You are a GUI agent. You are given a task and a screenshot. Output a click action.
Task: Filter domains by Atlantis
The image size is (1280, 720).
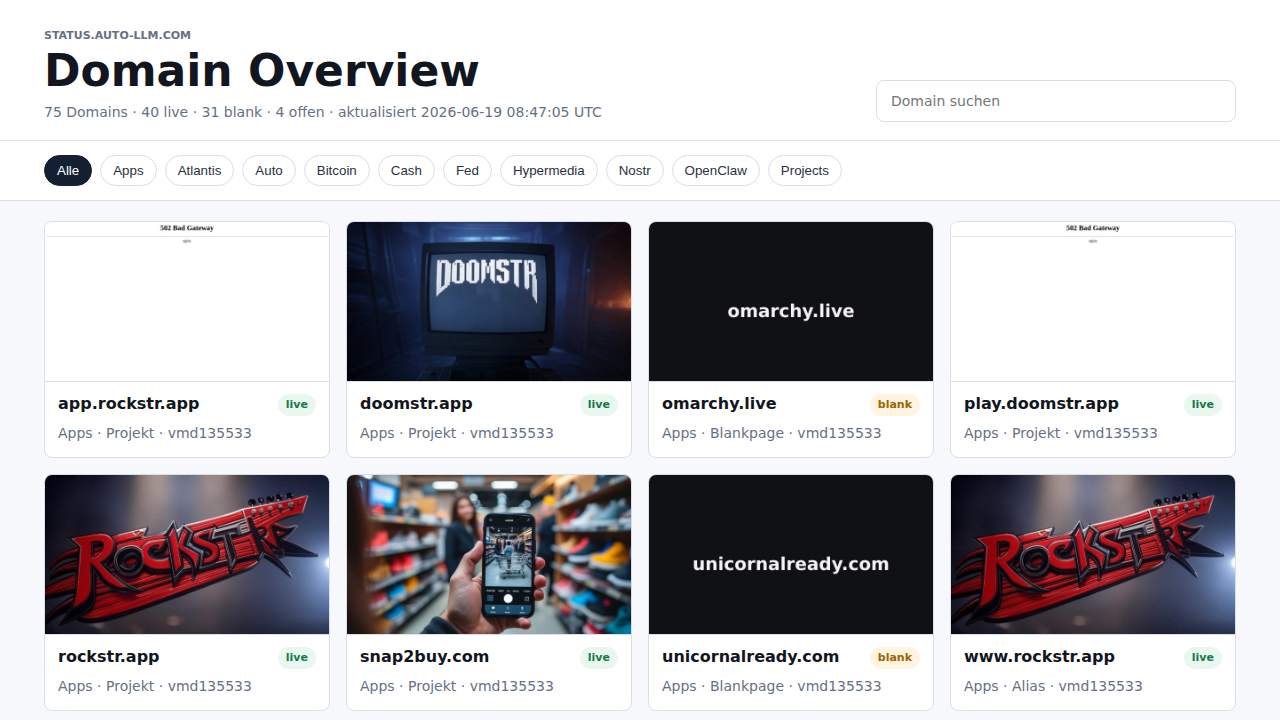(x=199, y=170)
